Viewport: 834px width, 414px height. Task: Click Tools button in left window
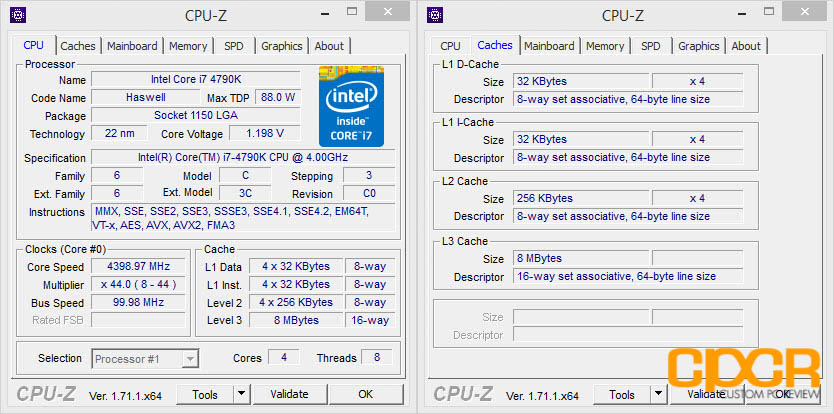pyautogui.click(x=205, y=394)
